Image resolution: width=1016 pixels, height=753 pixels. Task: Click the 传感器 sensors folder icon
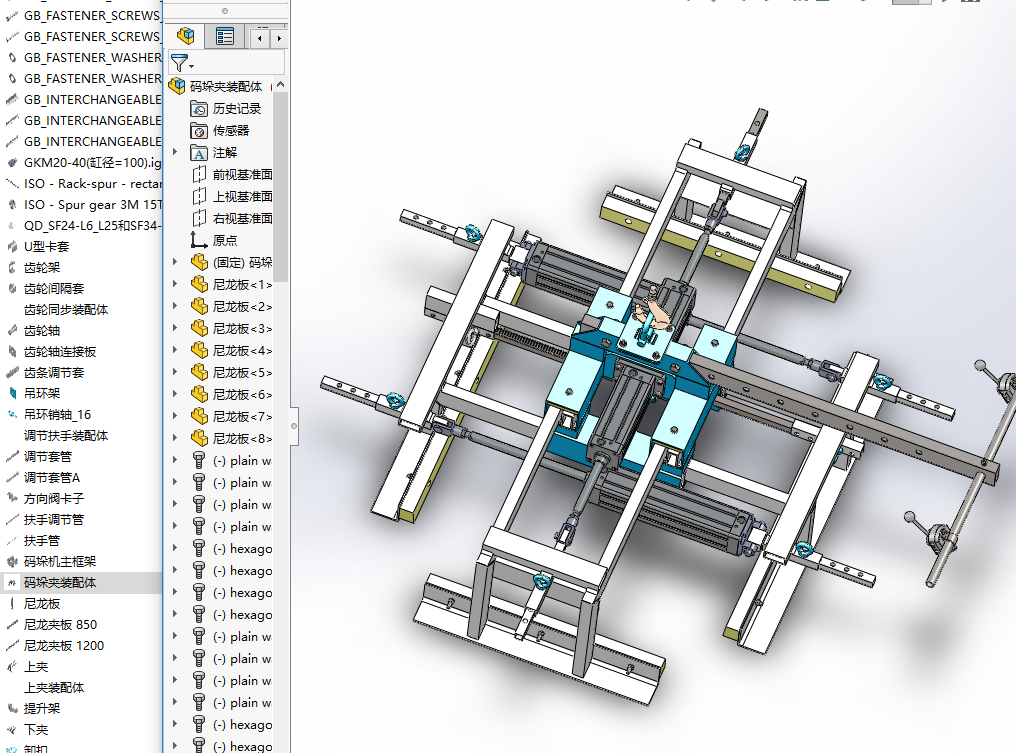[x=199, y=131]
